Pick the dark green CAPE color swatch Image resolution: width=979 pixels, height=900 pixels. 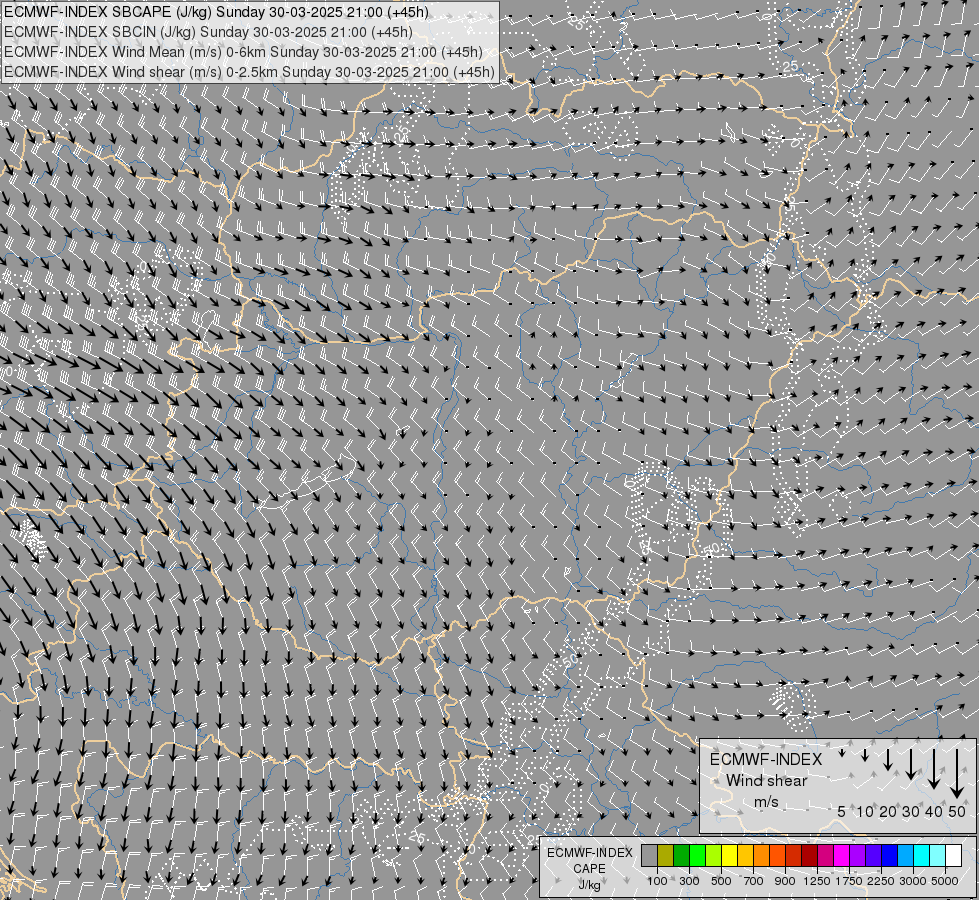click(x=681, y=856)
